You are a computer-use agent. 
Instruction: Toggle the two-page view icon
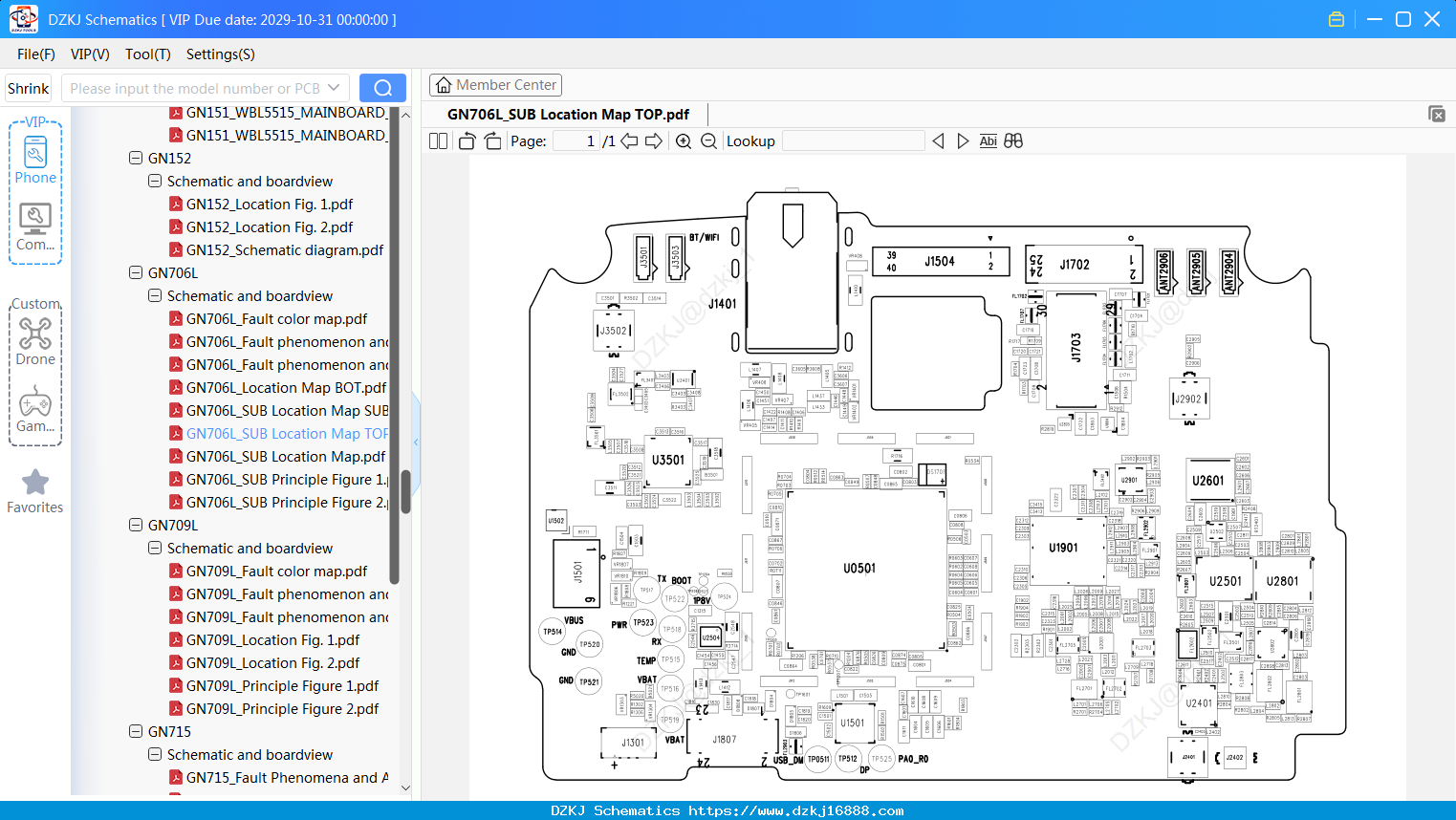click(x=438, y=141)
